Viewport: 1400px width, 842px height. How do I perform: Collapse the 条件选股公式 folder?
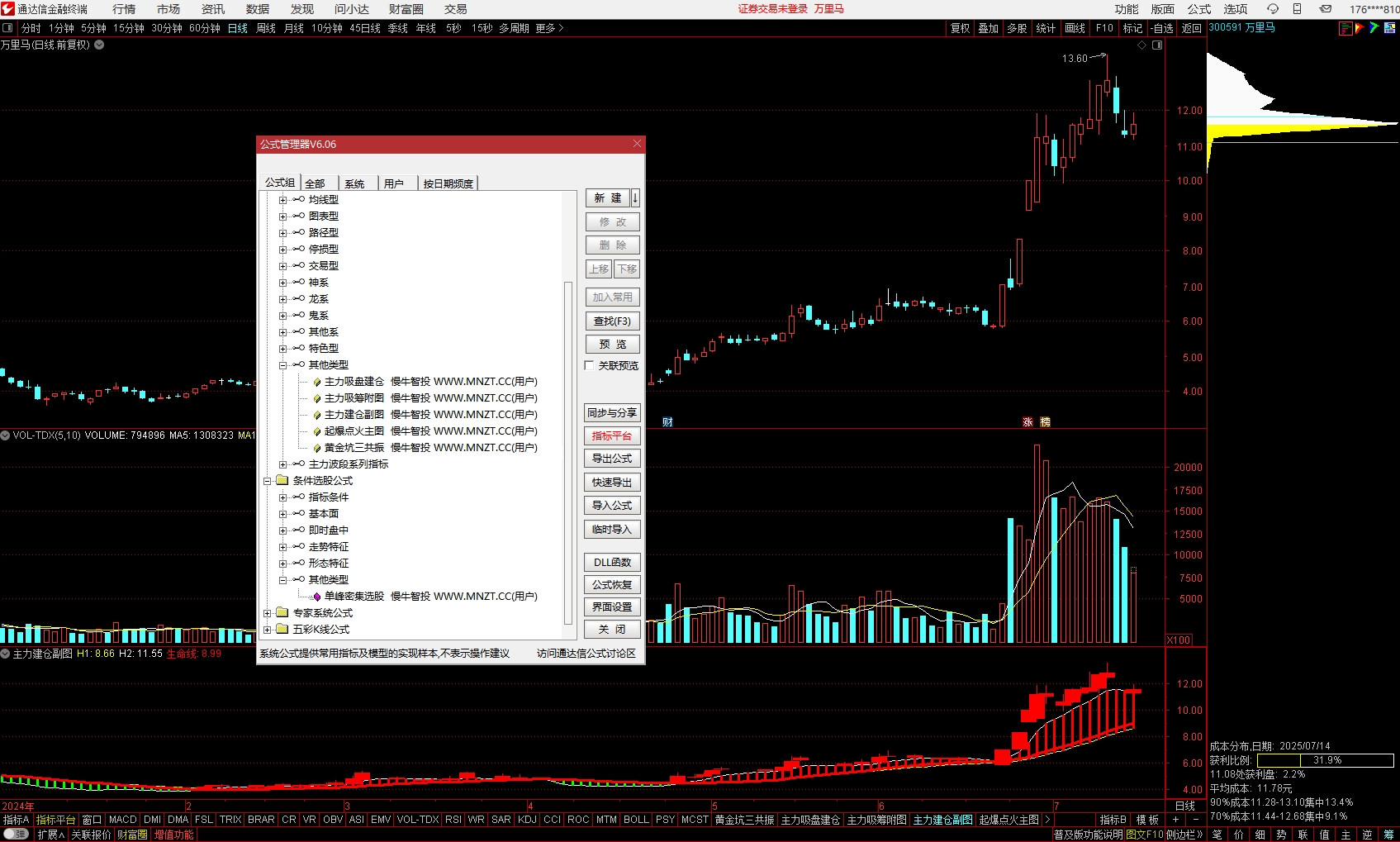click(267, 481)
